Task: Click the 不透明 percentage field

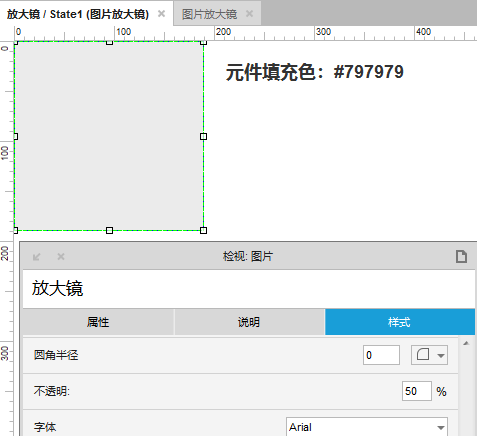Action: pyautogui.click(x=417, y=391)
